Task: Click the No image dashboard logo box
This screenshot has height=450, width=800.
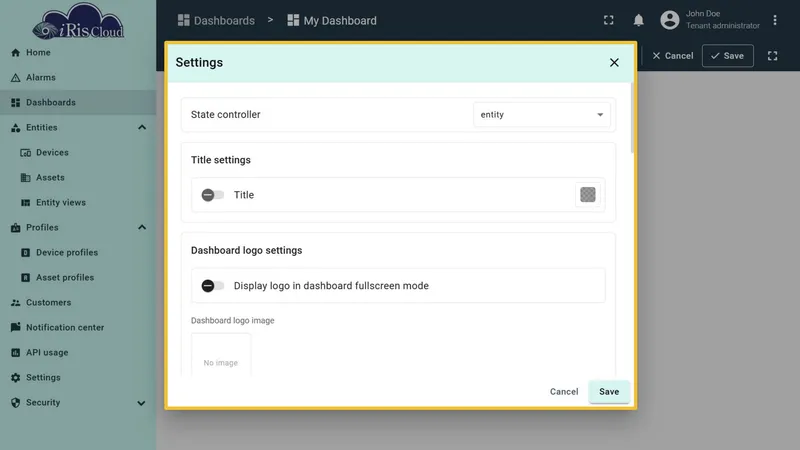Action: tap(221, 355)
